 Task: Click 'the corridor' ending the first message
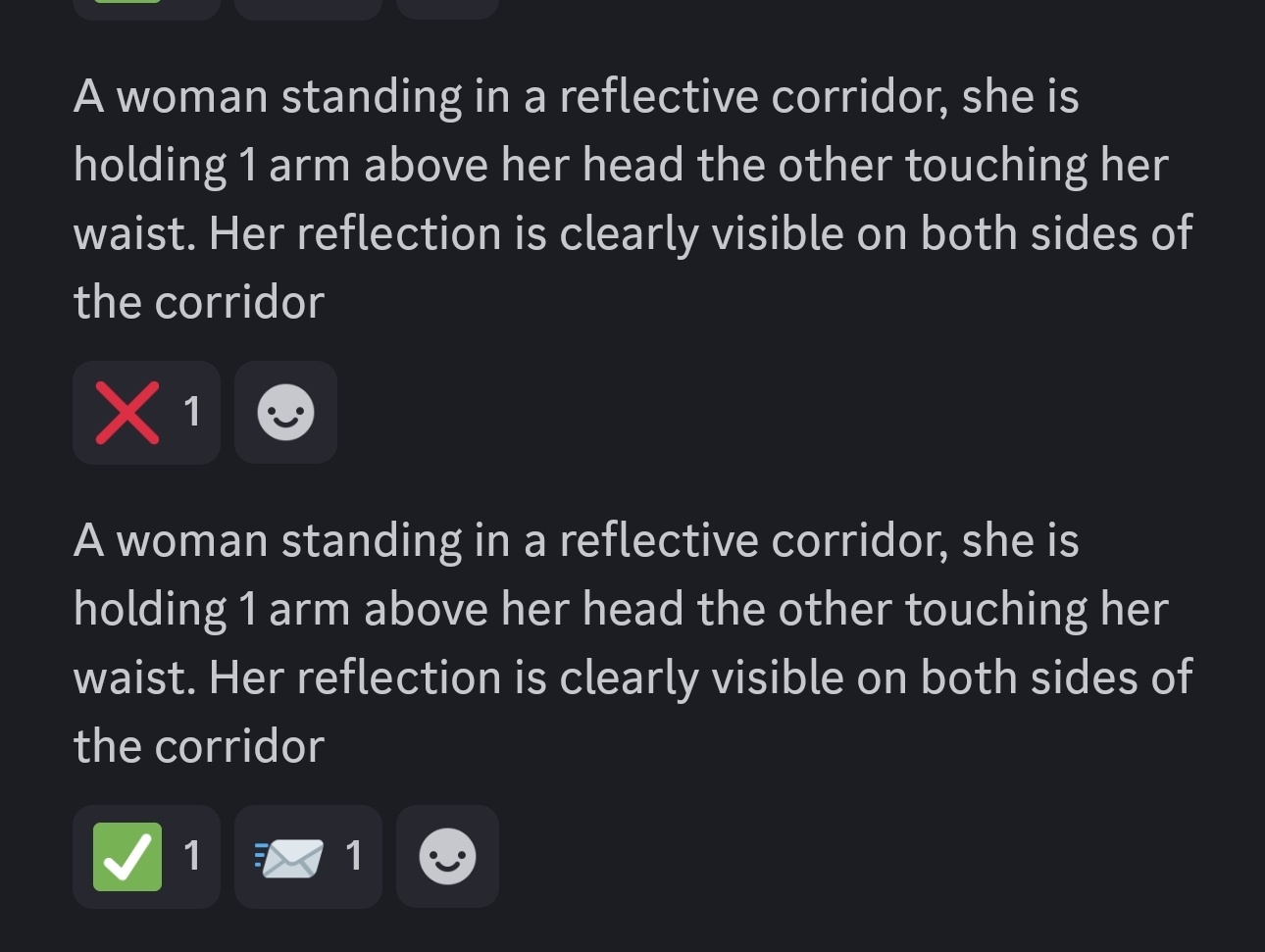click(x=199, y=303)
